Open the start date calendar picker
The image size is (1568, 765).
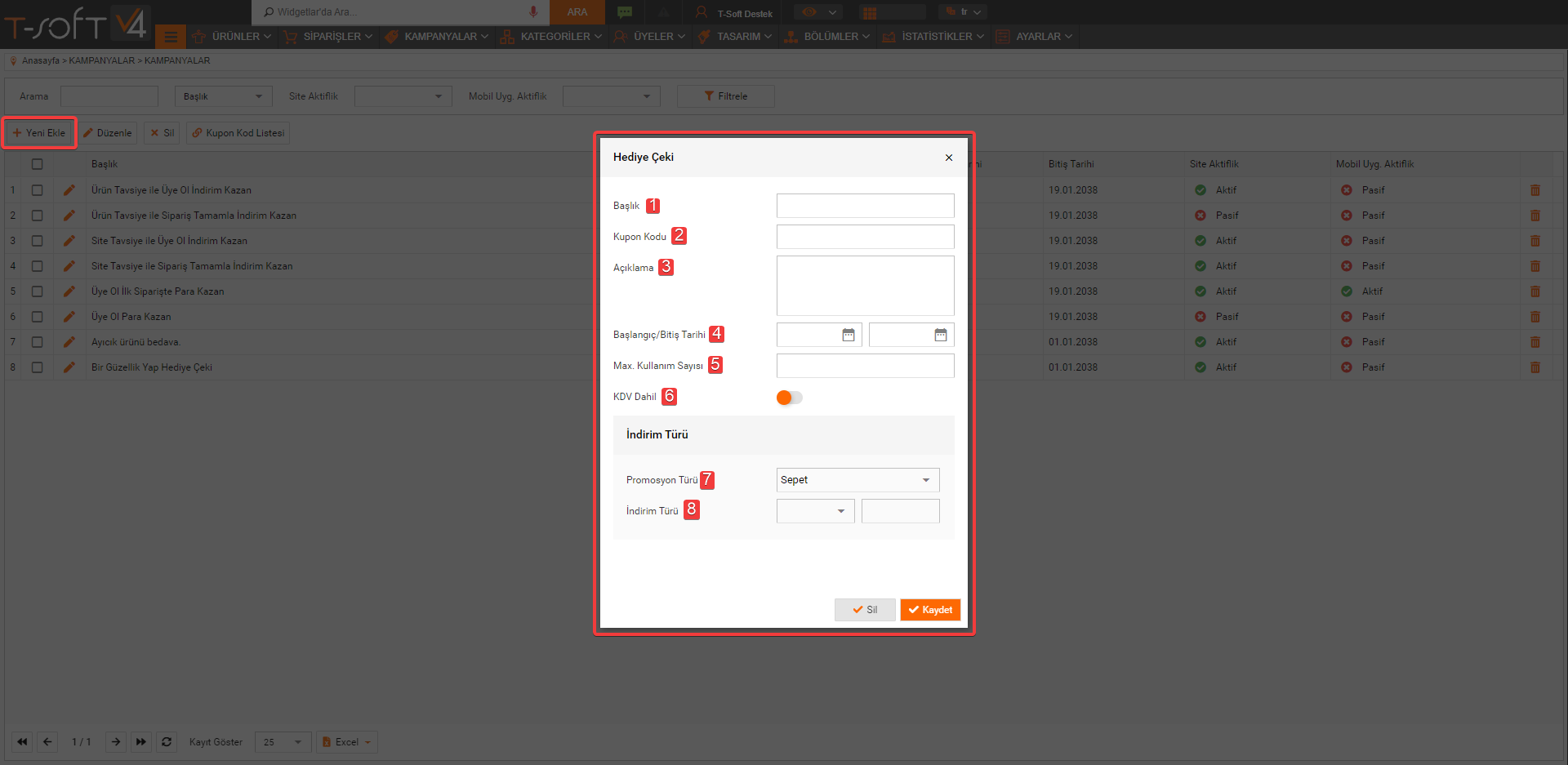tap(849, 335)
